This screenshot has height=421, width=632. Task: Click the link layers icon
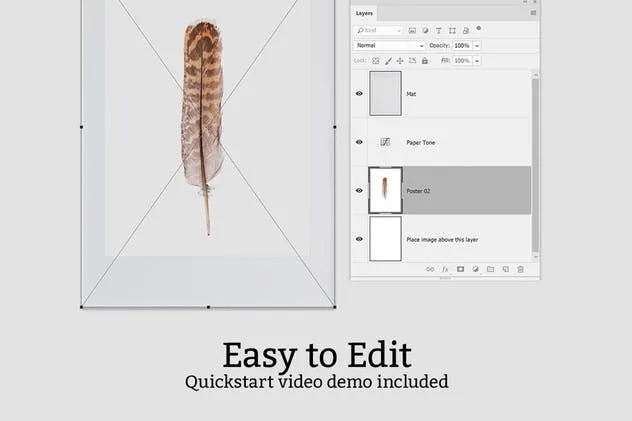coord(430,269)
